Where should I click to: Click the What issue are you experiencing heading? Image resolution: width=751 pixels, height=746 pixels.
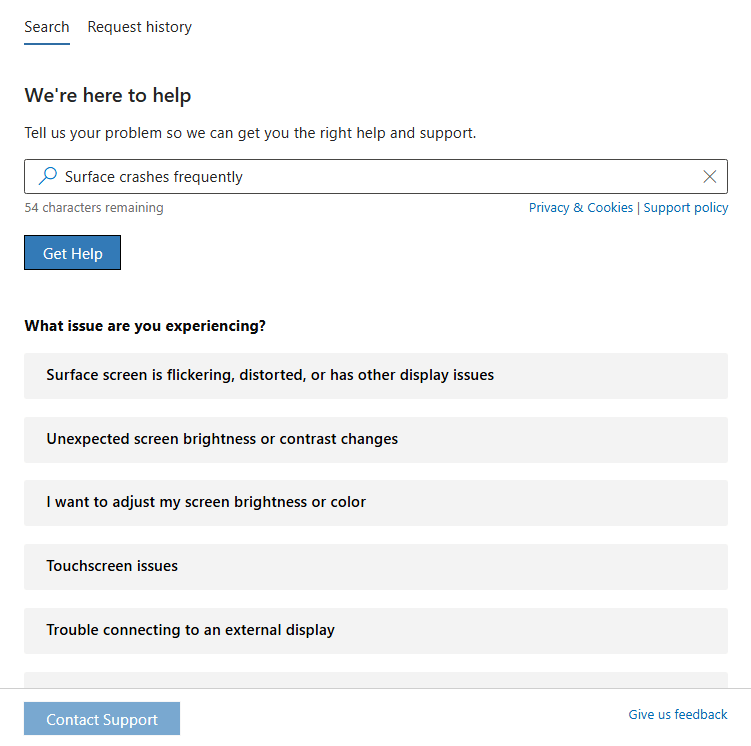[145, 326]
